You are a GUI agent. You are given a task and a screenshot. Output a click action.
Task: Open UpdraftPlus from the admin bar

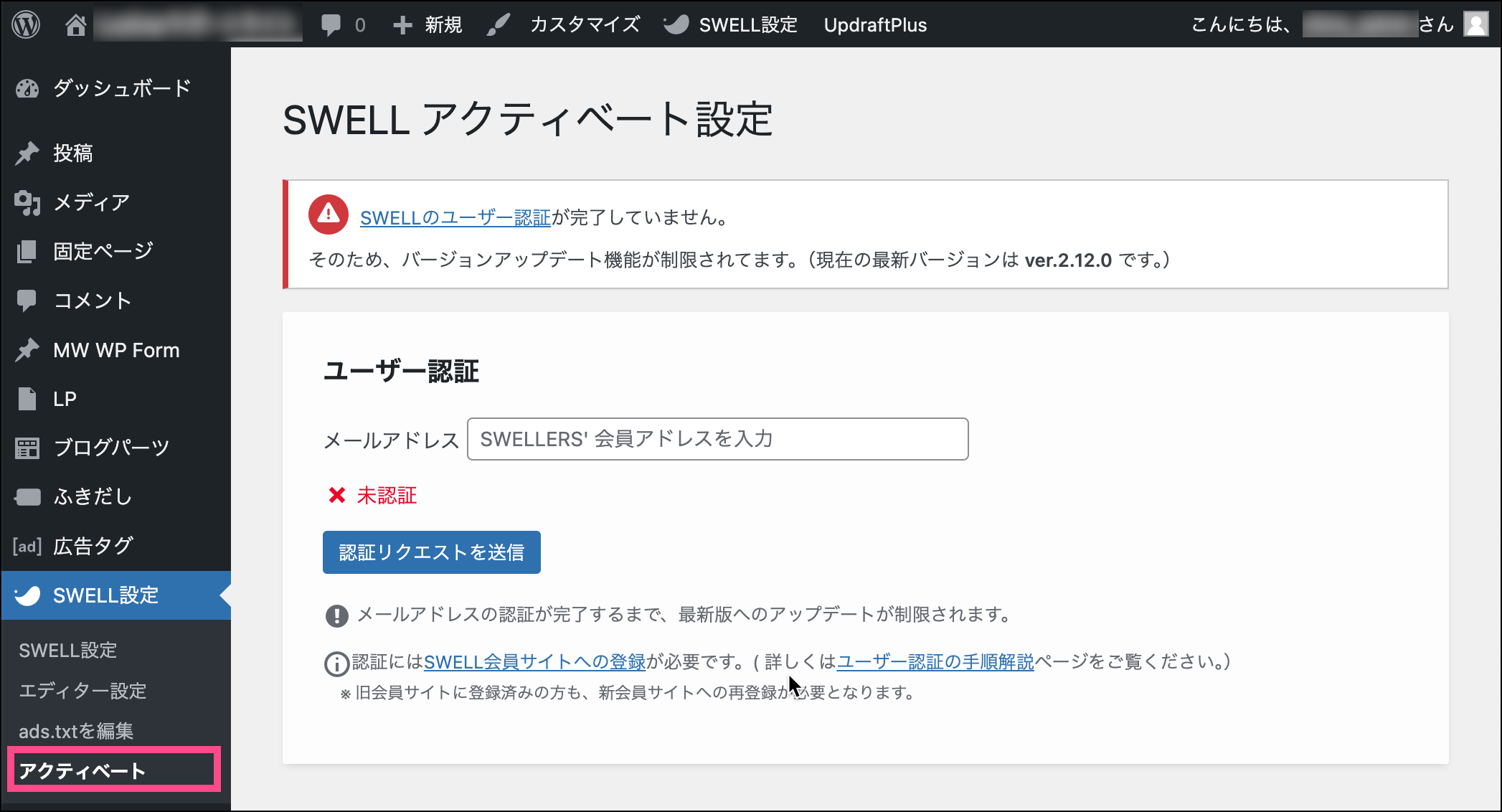coord(875,25)
